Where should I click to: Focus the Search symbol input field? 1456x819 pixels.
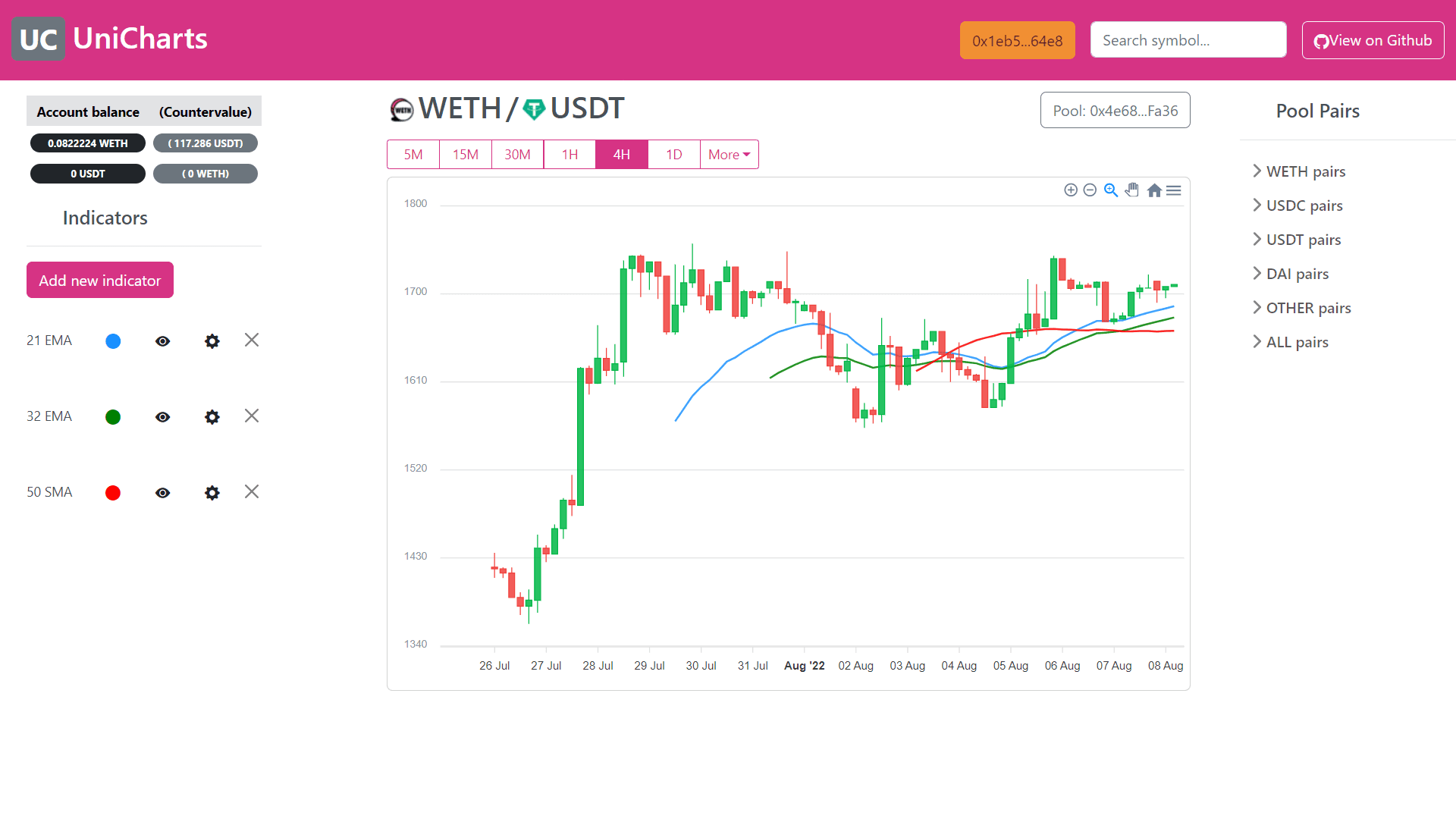(1188, 40)
